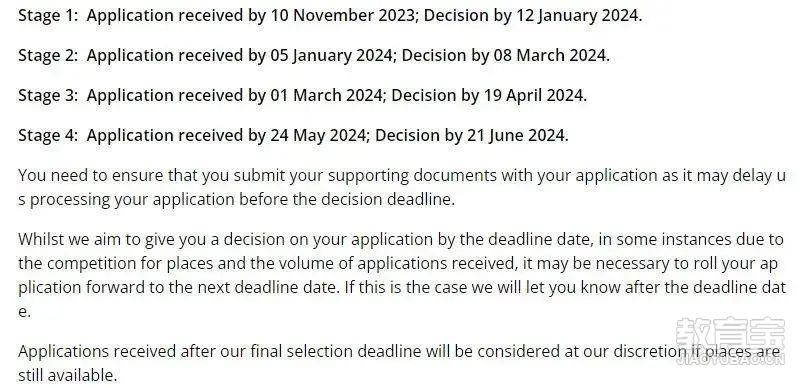The width and height of the screenshot is (806, 388).
Task: Click the Stage 3 deadline line
Action: [302, 96]
